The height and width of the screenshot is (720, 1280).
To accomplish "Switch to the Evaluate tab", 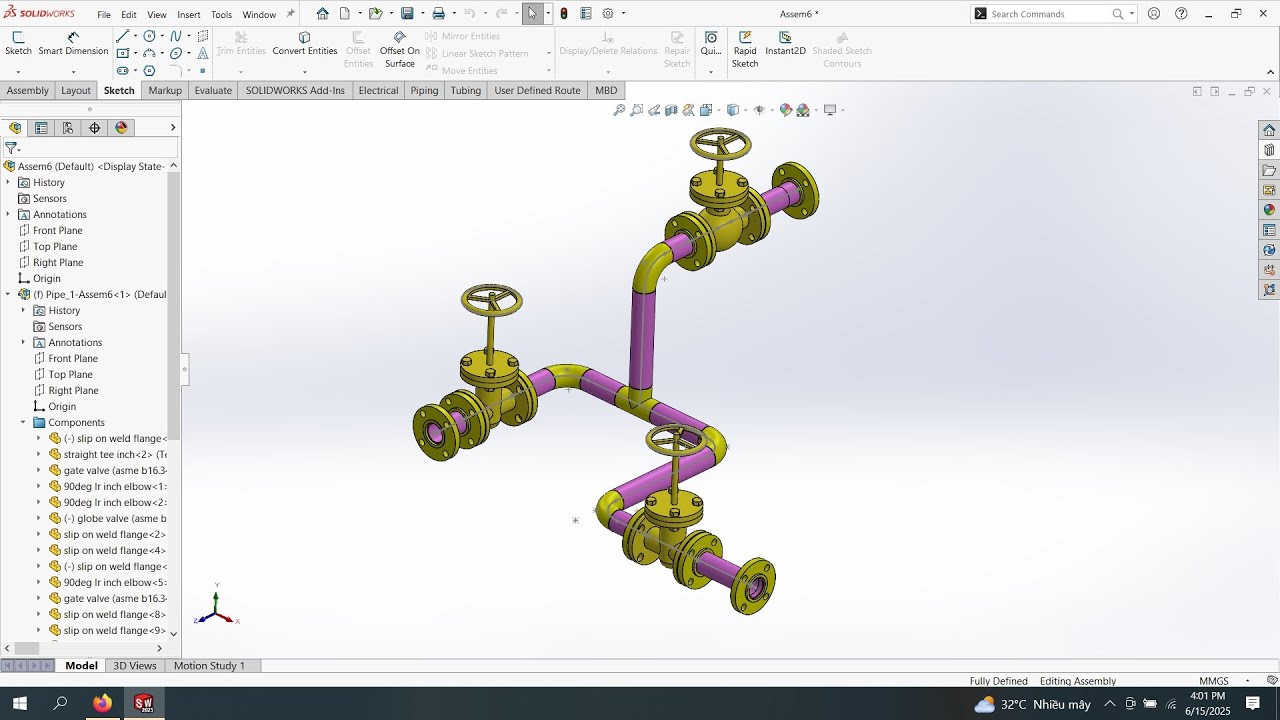I will point(213,90).
